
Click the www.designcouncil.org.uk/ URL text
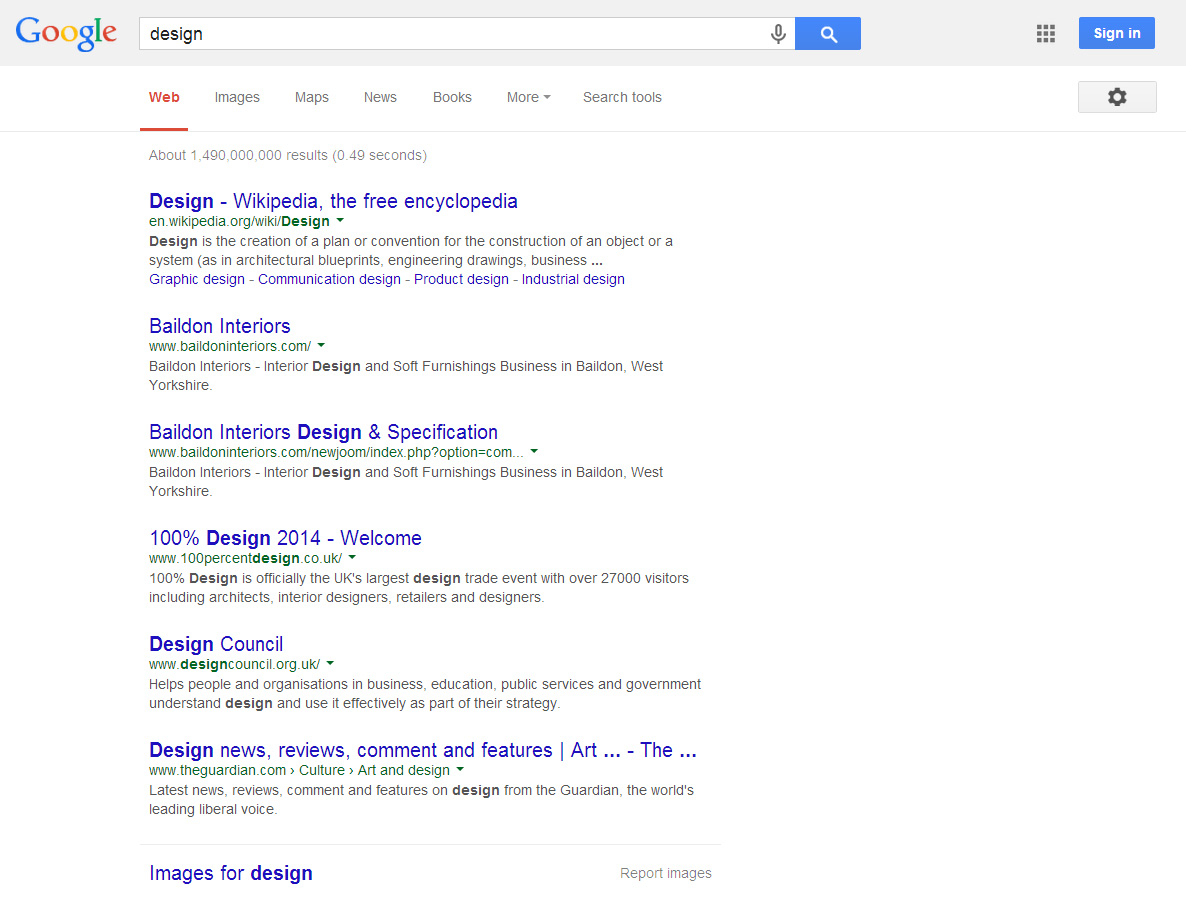(234, 664)
